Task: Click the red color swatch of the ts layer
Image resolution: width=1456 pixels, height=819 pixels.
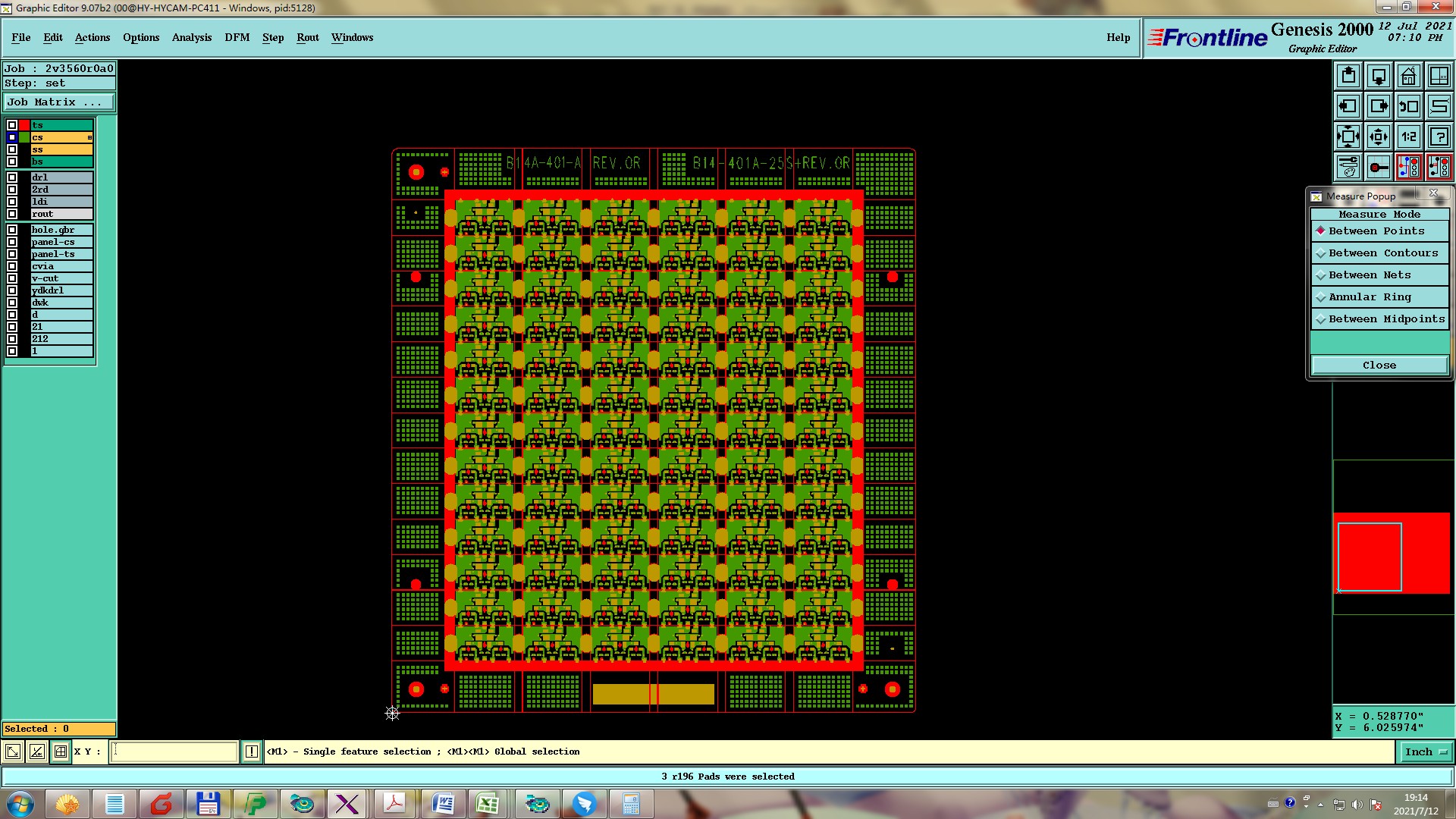Action: 24,125
